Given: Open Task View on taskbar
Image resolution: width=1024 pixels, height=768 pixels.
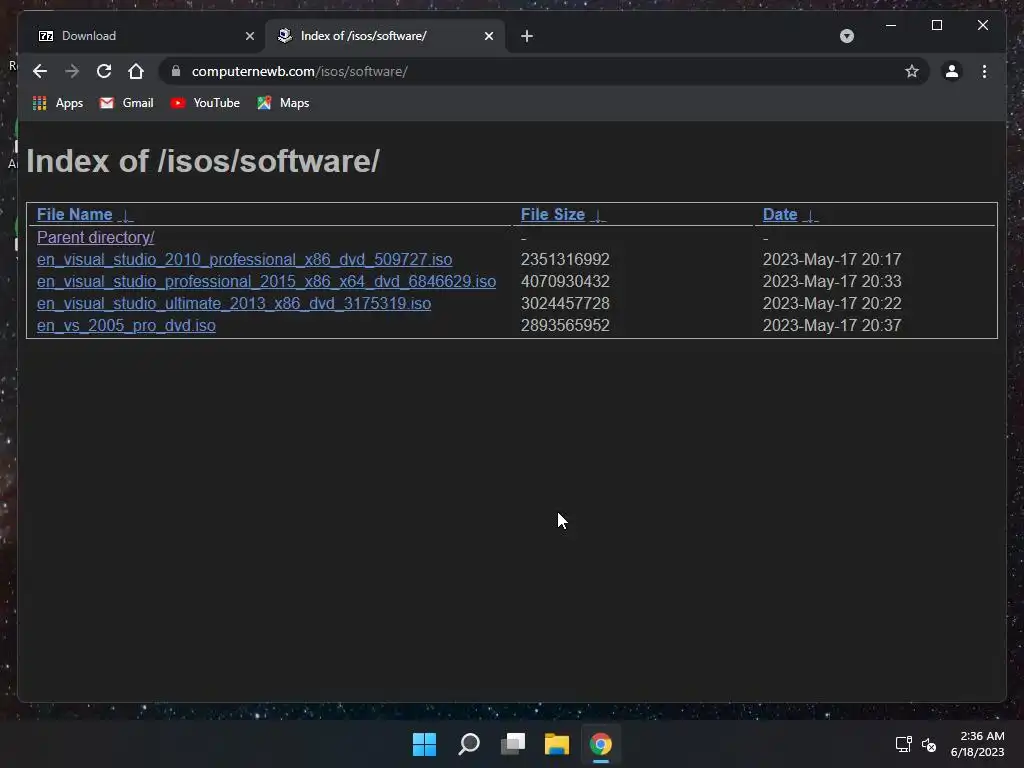Looking at the screenshot, I should (513, 744).
